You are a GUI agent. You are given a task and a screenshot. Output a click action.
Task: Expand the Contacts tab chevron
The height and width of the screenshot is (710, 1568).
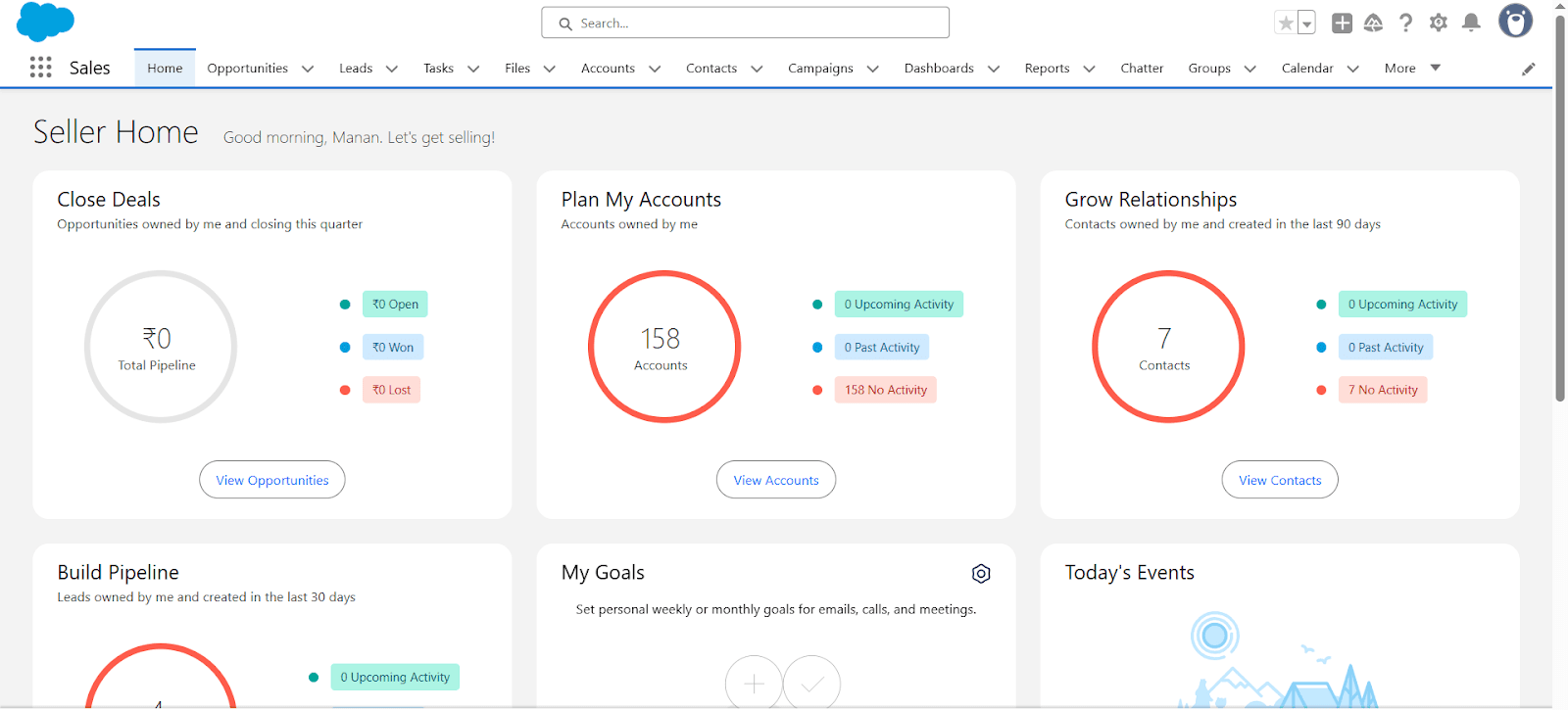click(x=757, y=69)
